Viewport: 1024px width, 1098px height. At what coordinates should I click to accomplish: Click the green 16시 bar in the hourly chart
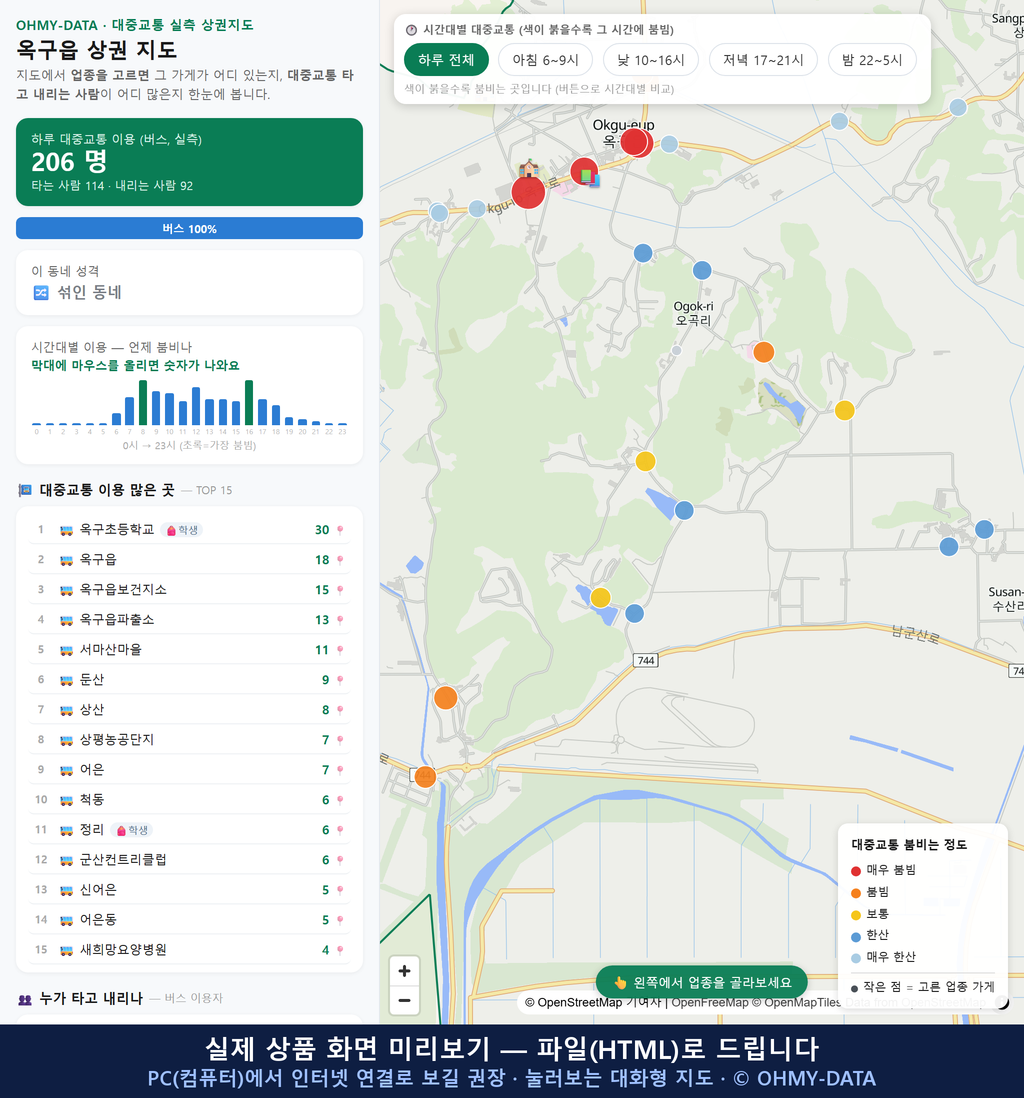pyautogui.click(x=249, y=403)
